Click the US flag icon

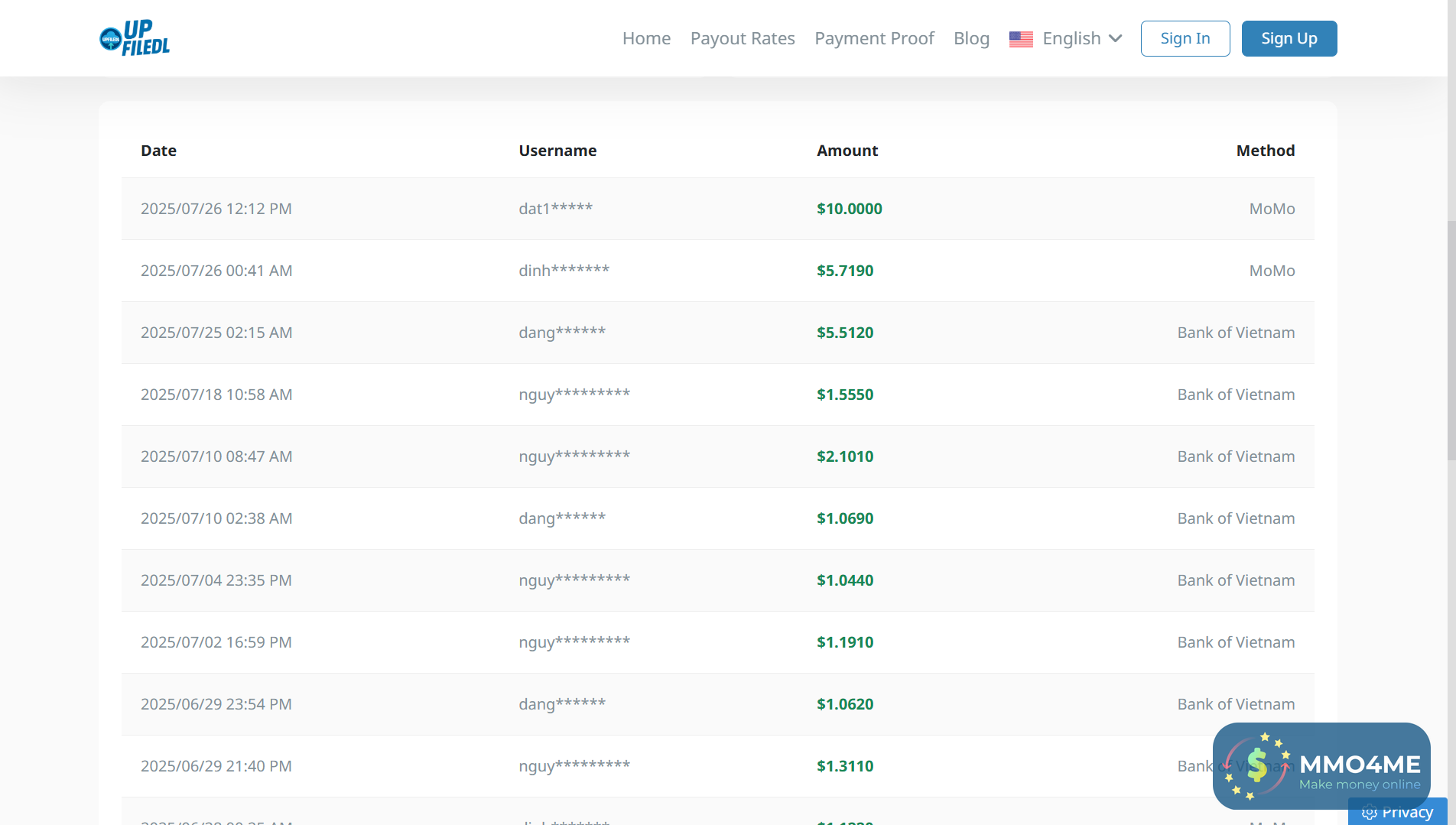pos(1021,39)
